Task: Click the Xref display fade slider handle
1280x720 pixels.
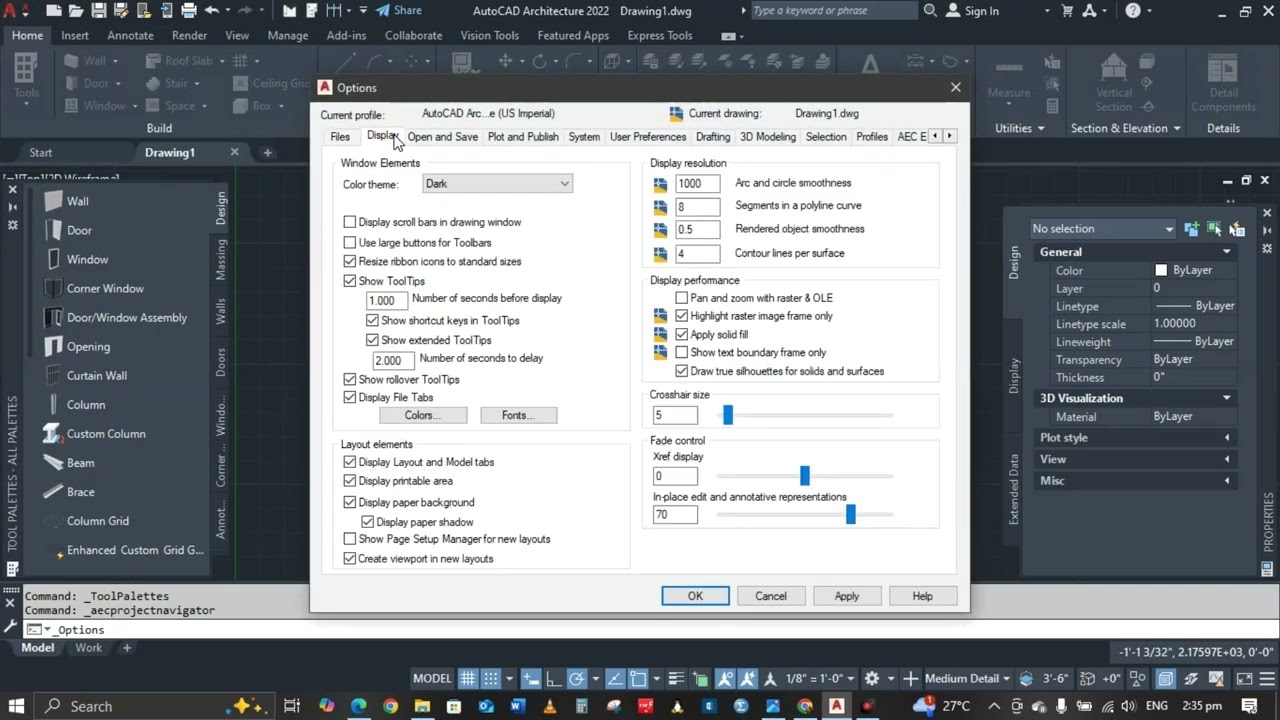Action: click(804, 476)
